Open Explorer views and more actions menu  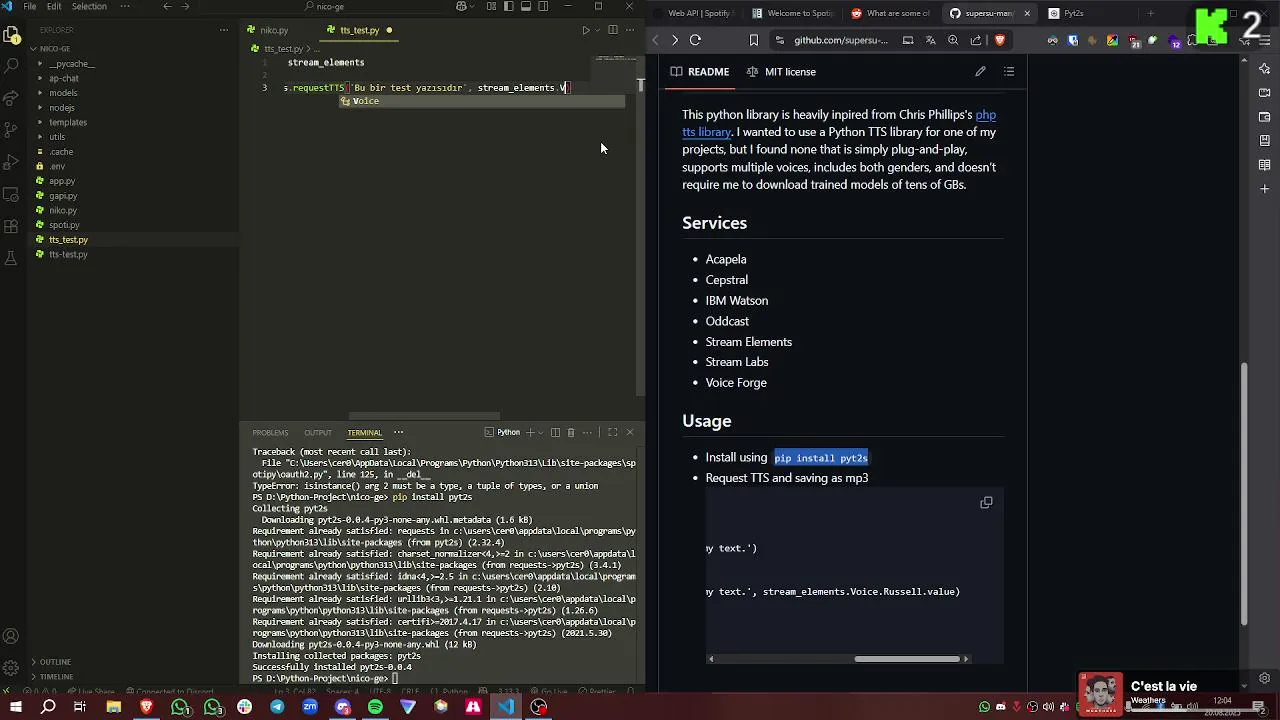(224, 30)
